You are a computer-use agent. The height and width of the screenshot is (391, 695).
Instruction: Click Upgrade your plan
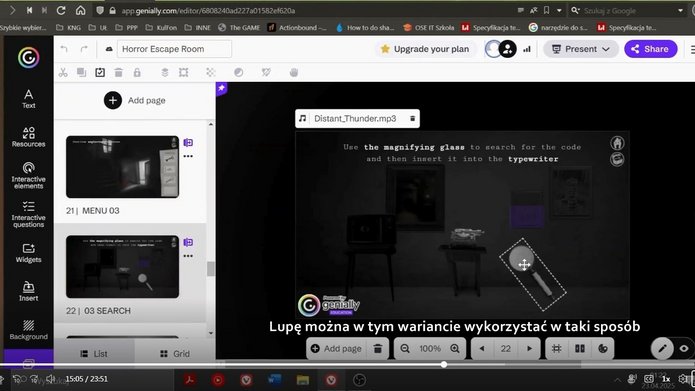(425, 49)
